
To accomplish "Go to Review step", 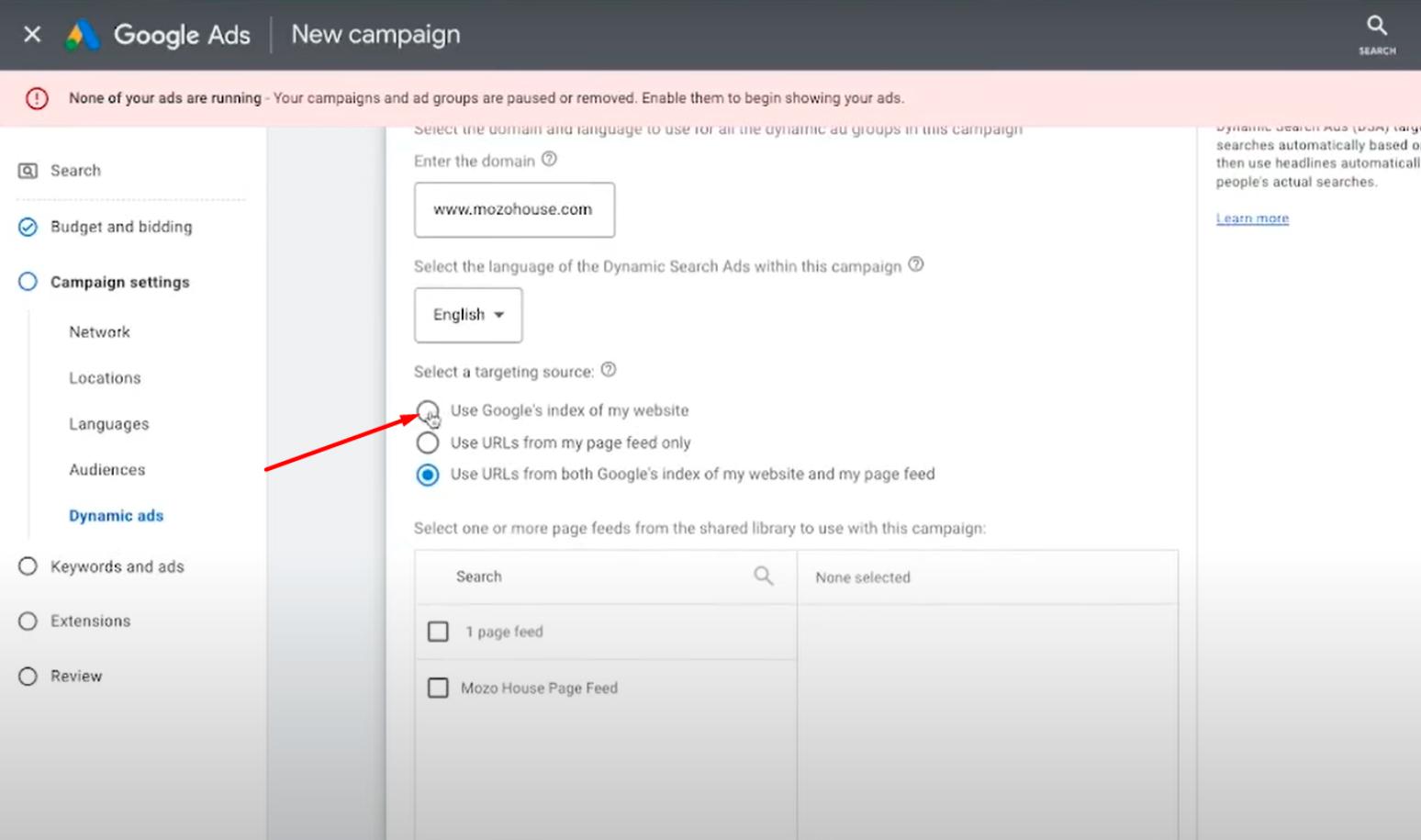I will click(x=76, y=677).
